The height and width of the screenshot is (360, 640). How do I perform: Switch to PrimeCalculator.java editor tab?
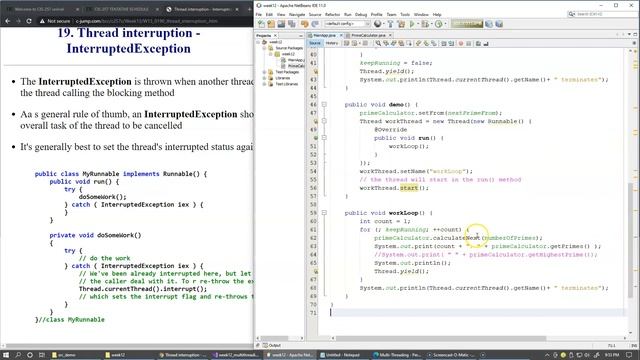click(368, 36)
